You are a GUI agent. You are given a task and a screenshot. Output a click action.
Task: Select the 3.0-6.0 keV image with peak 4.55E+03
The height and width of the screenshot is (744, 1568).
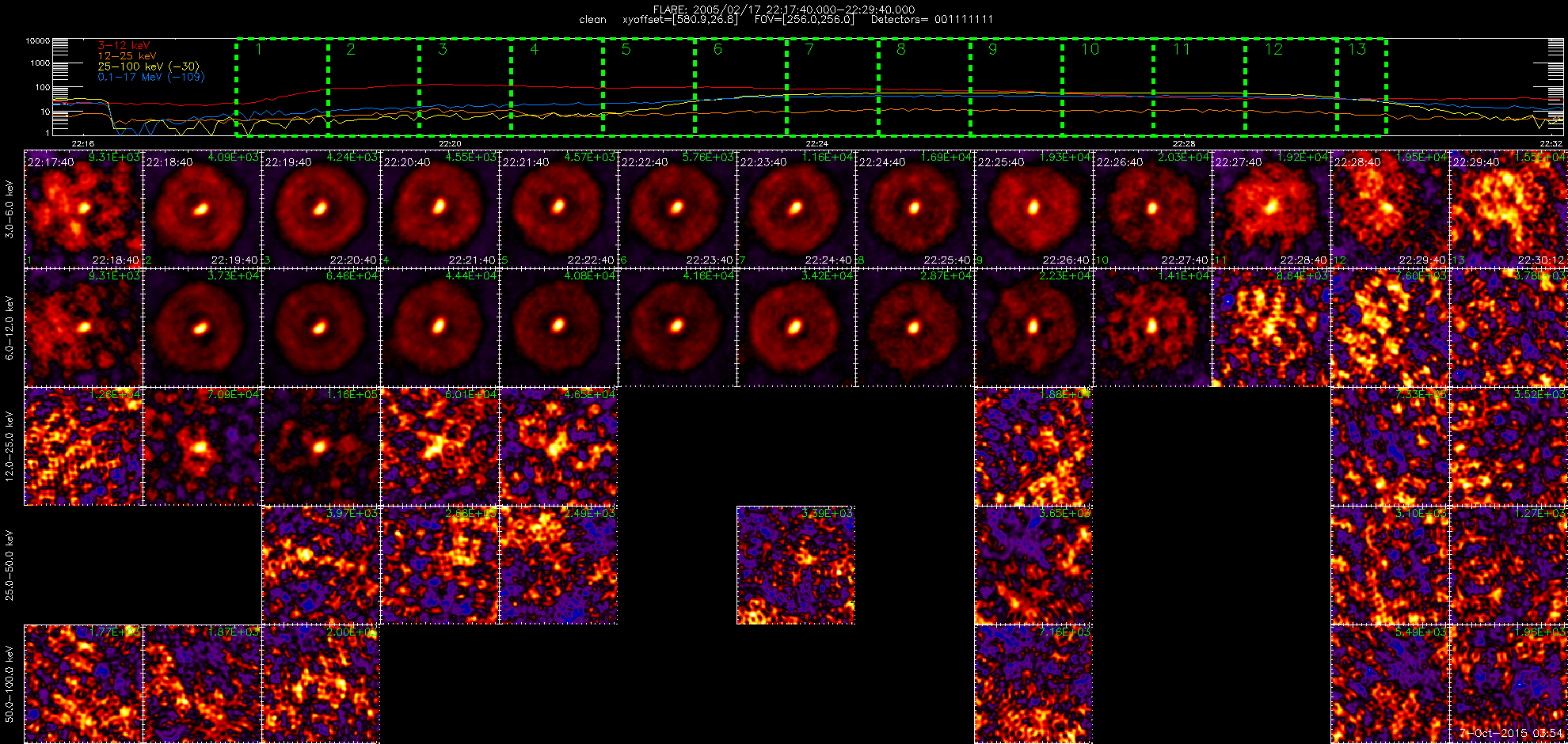pyautogui.click(x=440, y=209)
